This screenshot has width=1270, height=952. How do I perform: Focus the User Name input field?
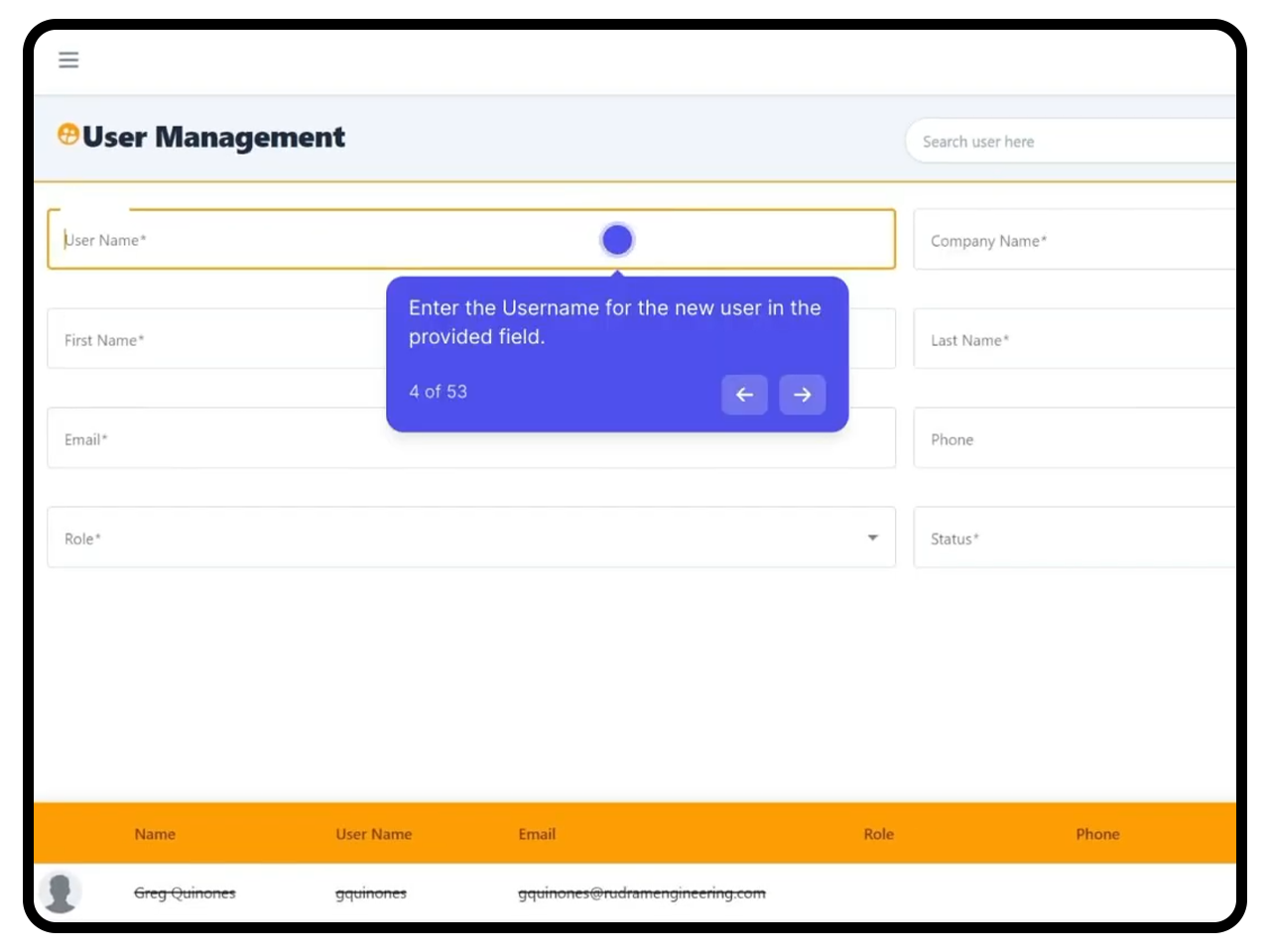point(471,239)
